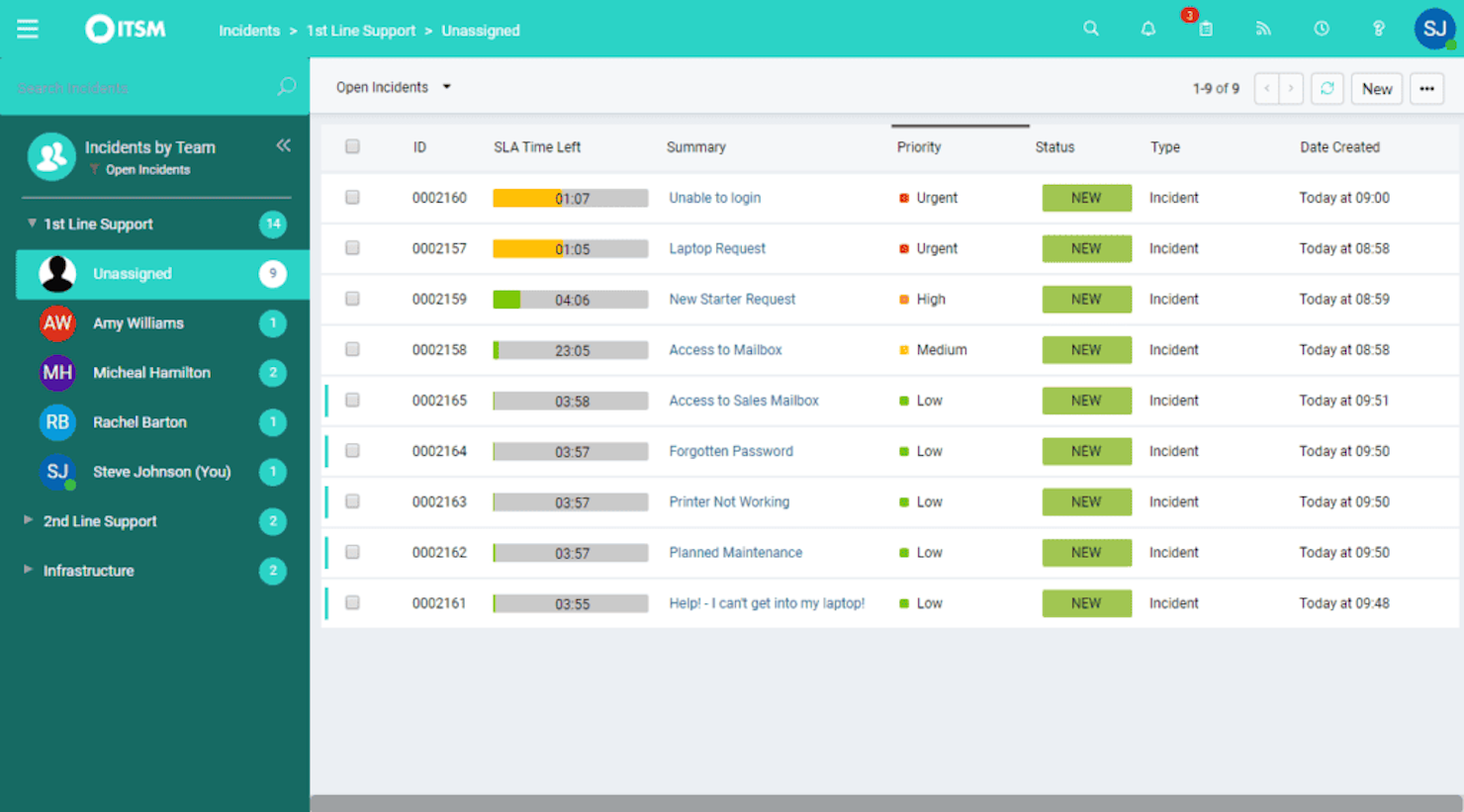This screenshot has height=812, width=1464.
Task: Open the help icon in the top bar
Action: [x=1378, y=29]
